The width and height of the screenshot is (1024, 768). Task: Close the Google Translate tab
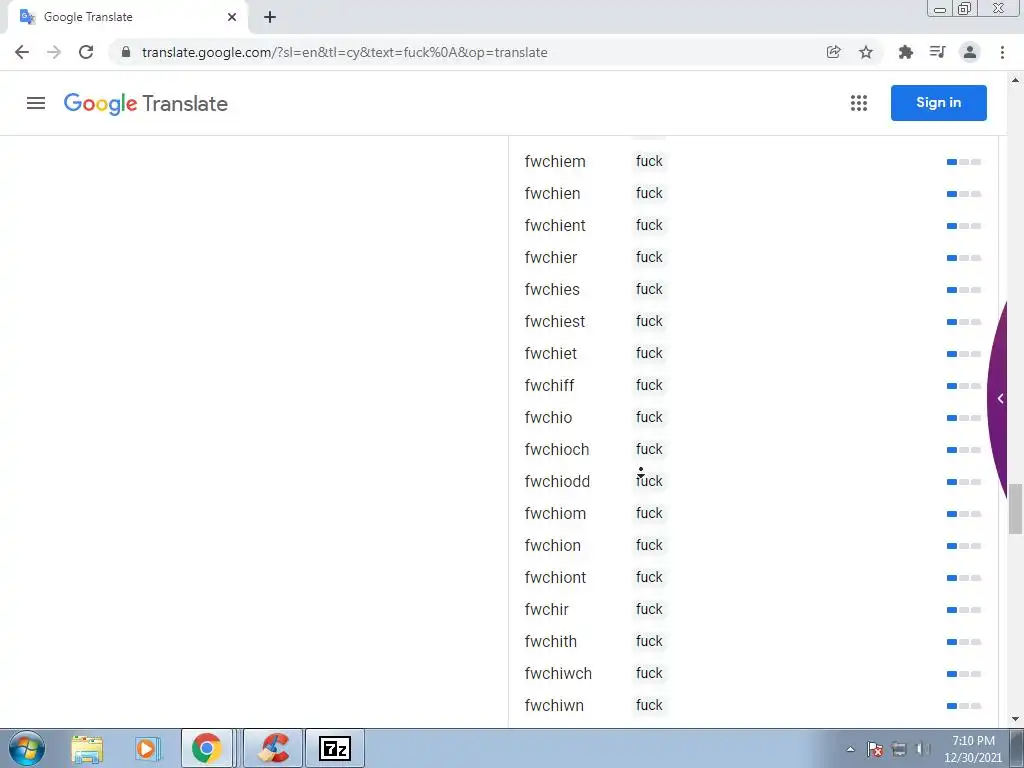[x=232, y=17]
